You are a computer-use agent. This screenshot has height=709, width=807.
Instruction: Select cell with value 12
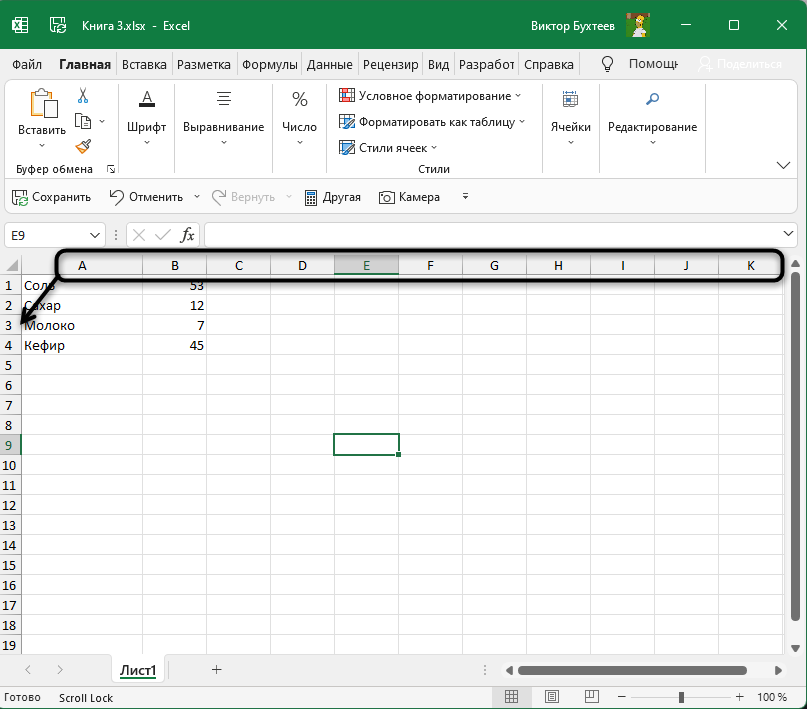174,305
